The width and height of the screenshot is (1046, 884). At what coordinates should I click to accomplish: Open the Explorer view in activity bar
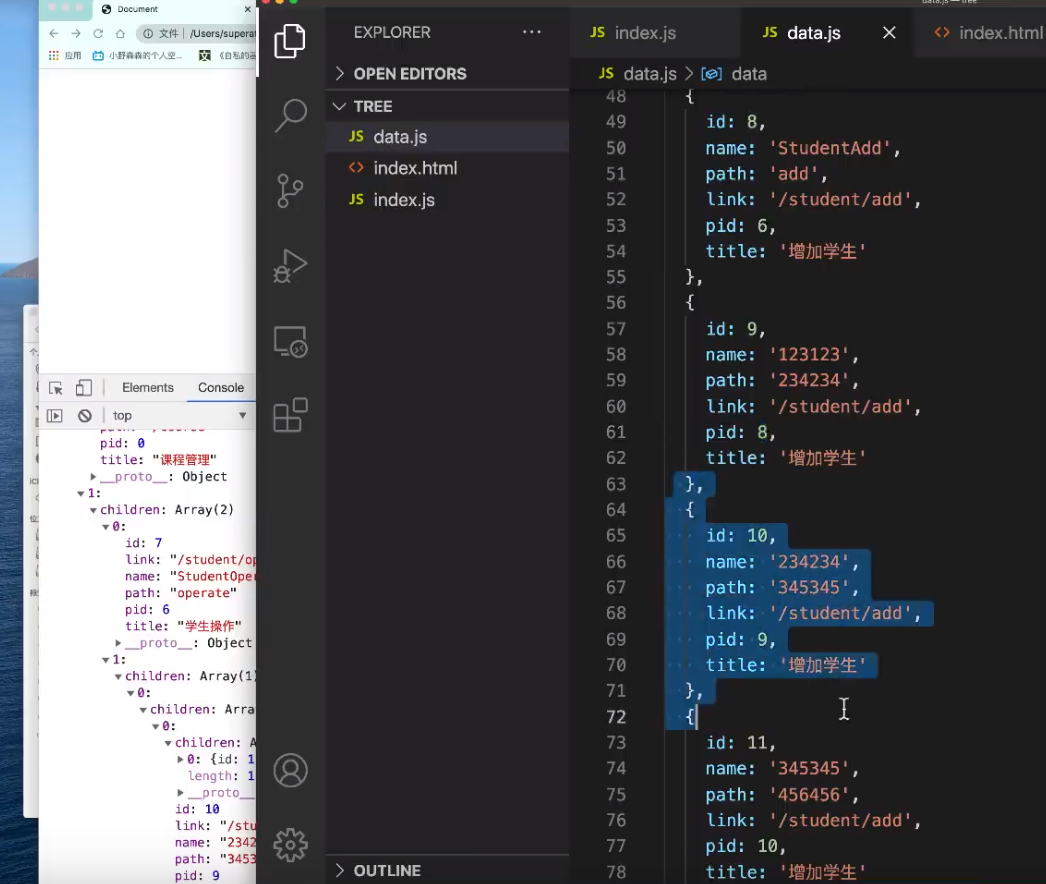290,41
